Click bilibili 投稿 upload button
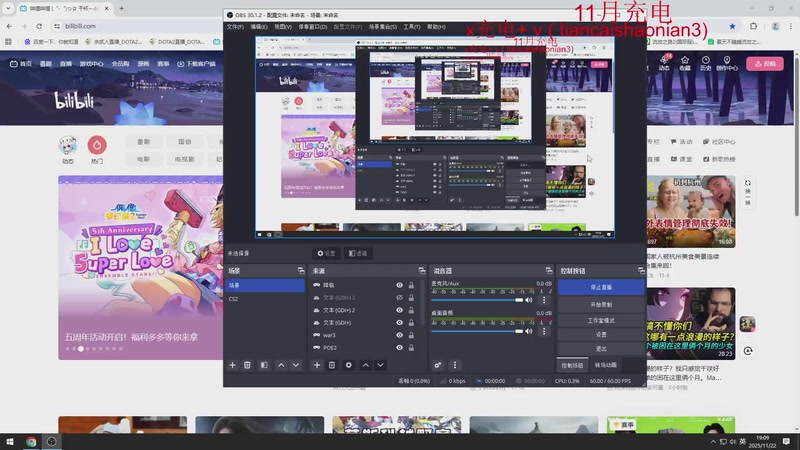This screenshot has height=450, width=800. point(765,64)
